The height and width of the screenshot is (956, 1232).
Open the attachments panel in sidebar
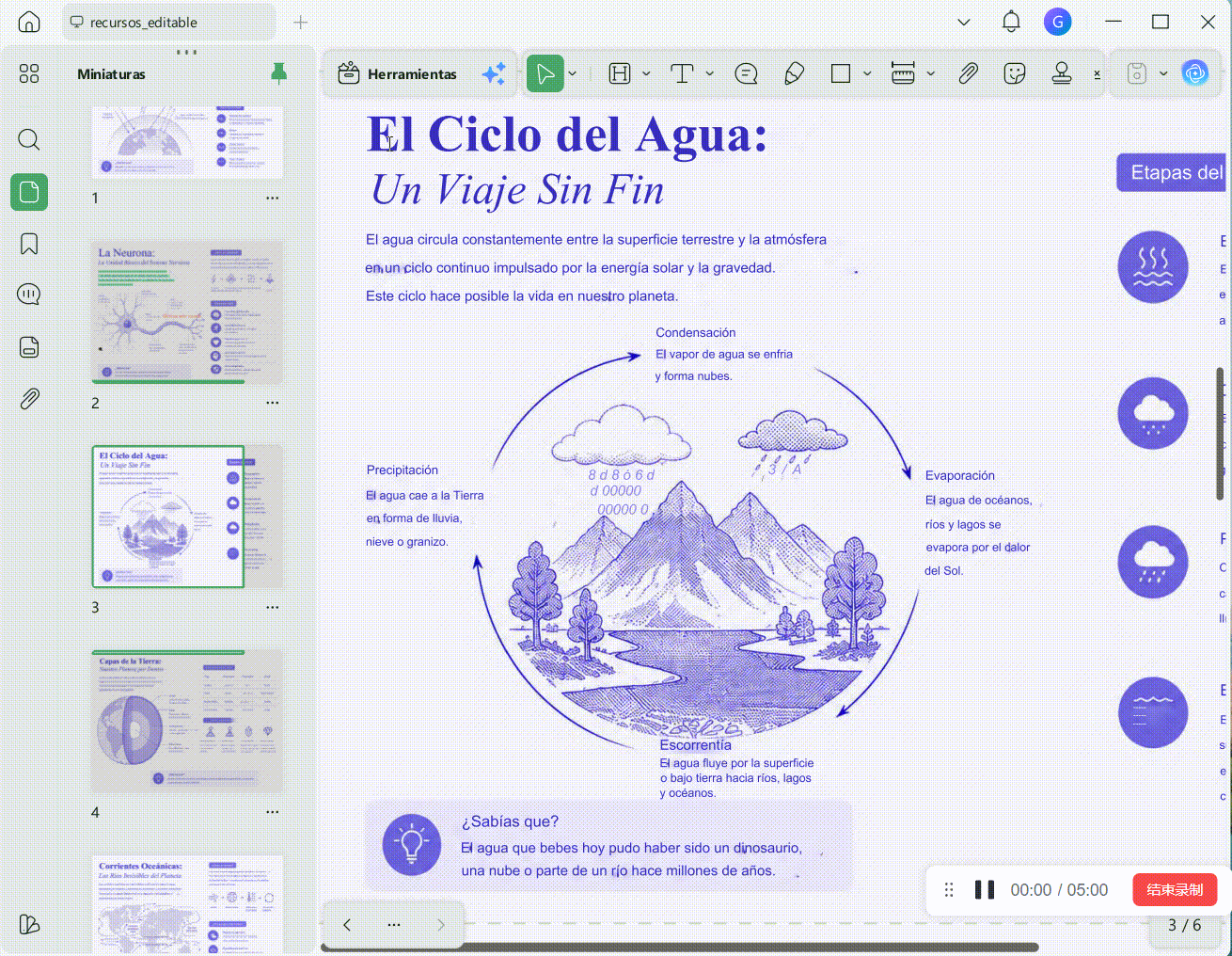click(29, 399)
